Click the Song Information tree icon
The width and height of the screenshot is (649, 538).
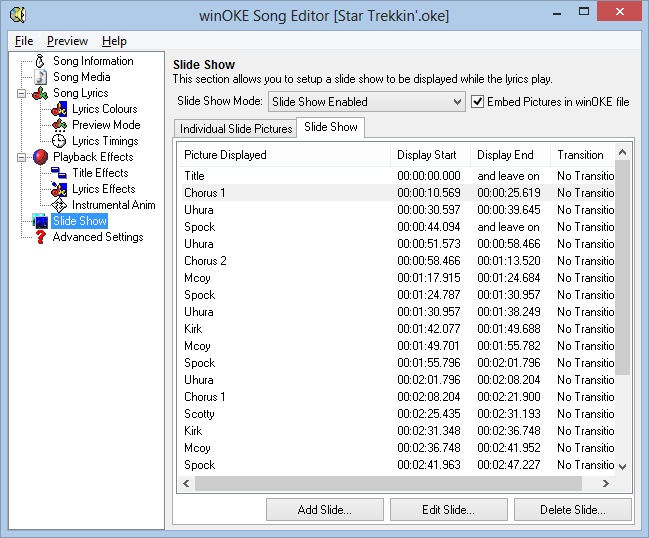click(x=41, y=61)
